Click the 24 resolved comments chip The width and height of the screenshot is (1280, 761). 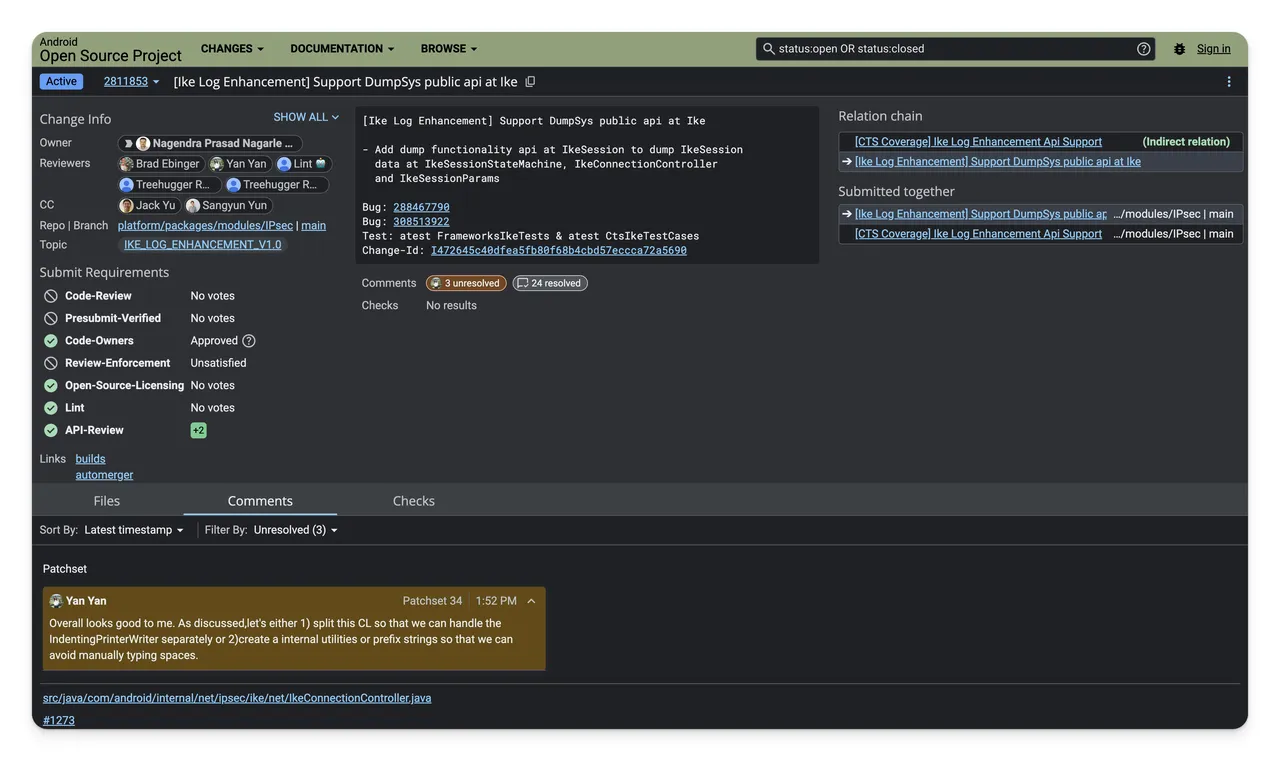pyautogui.click(x=550, y=283)
